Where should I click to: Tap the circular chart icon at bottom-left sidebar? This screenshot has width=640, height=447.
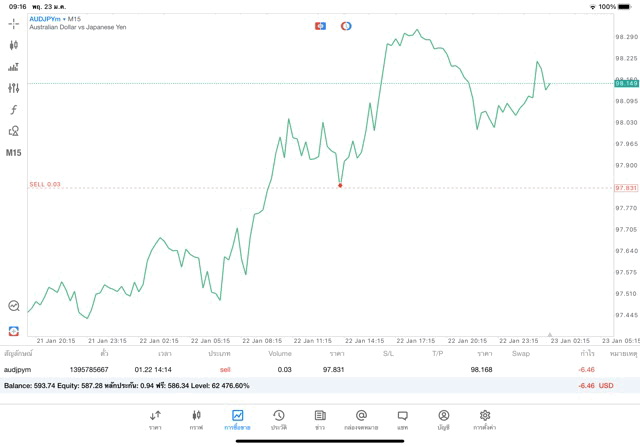[x=13, y=306]
